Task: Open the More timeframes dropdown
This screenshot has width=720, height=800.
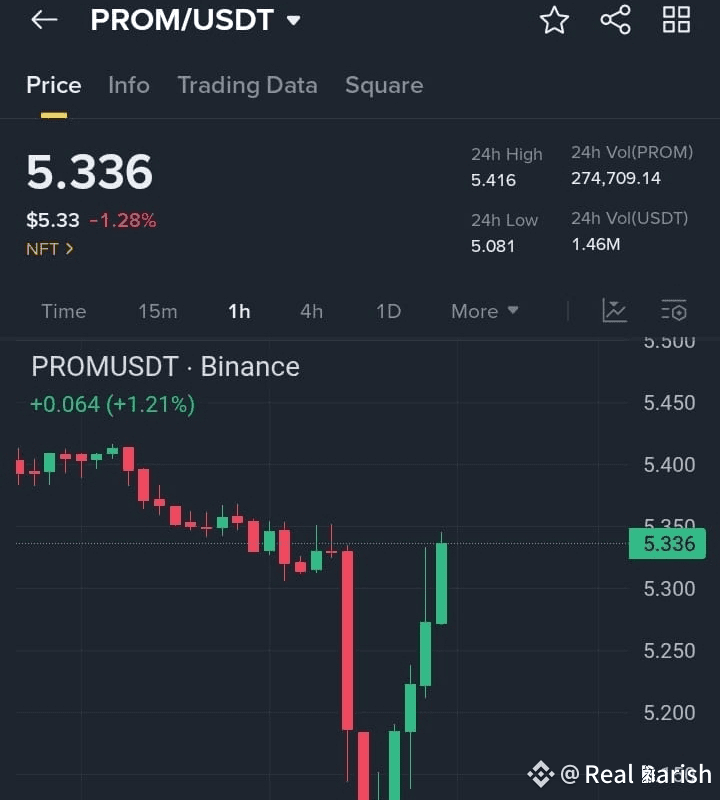Action: coord(485,311)
